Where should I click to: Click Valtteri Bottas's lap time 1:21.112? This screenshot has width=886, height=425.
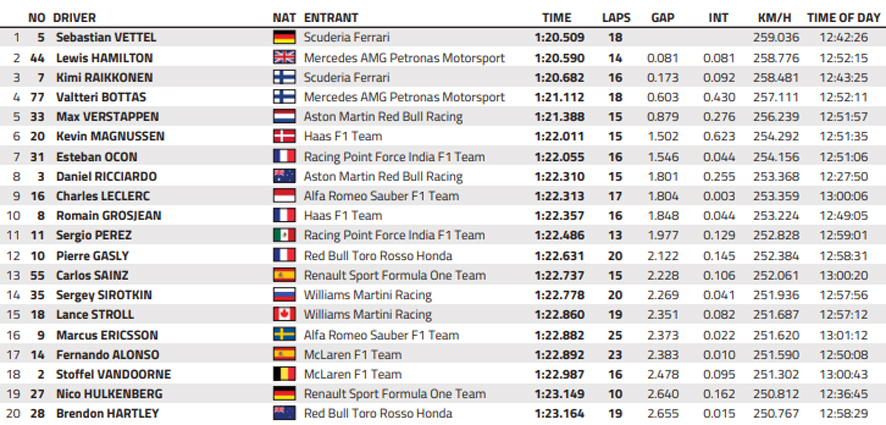[x=559, y=97]
